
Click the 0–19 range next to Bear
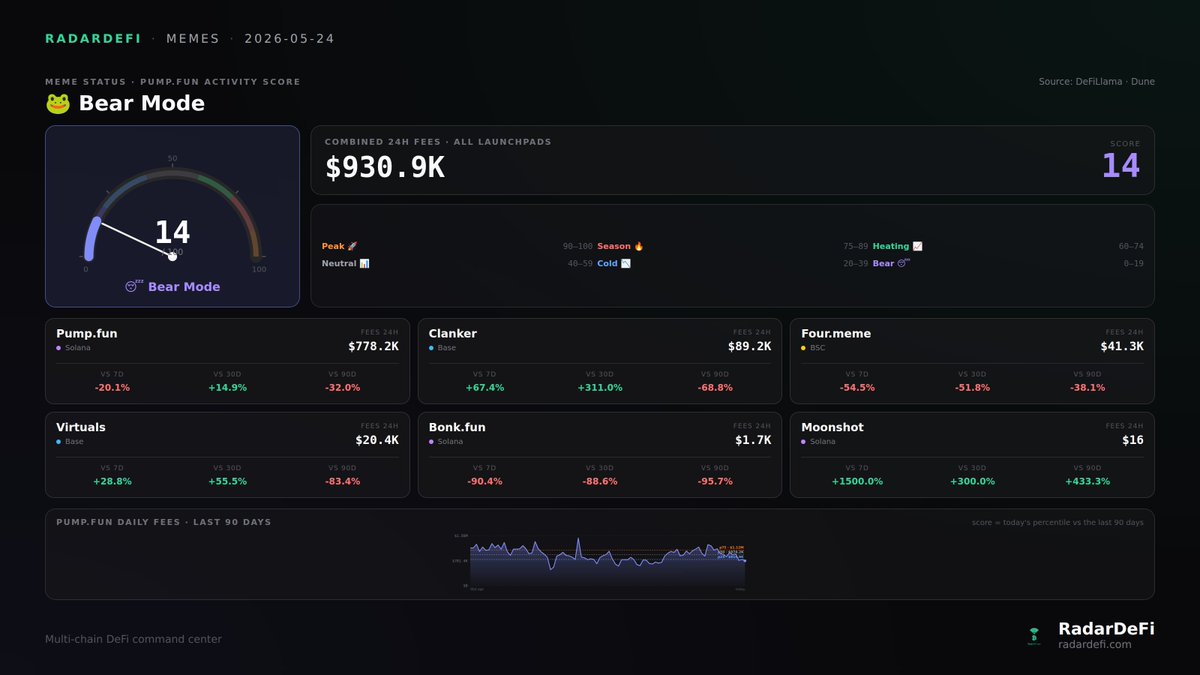[x=1133, y=264]
